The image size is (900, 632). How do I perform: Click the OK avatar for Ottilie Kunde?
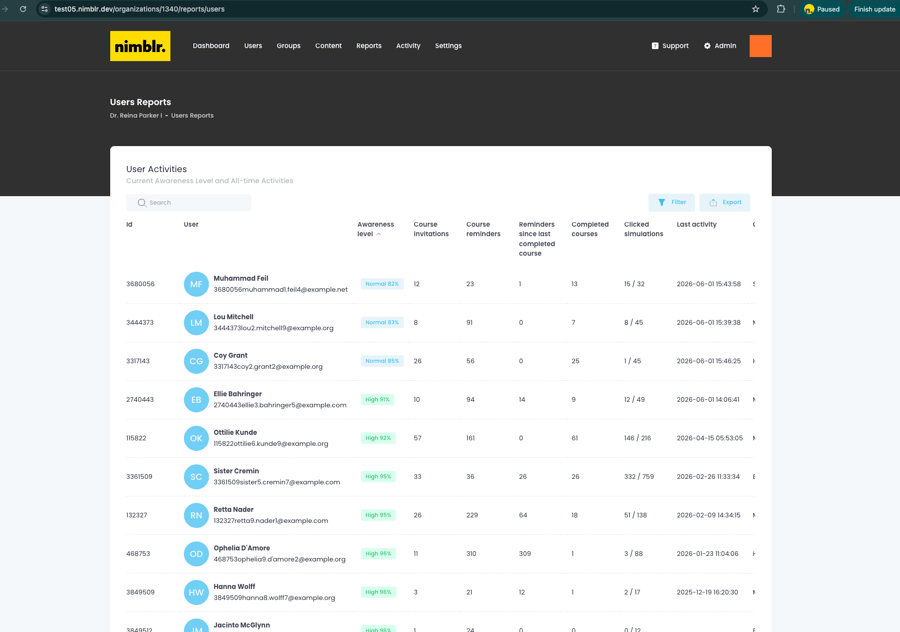pyautogui.click(x=196, y=438)
